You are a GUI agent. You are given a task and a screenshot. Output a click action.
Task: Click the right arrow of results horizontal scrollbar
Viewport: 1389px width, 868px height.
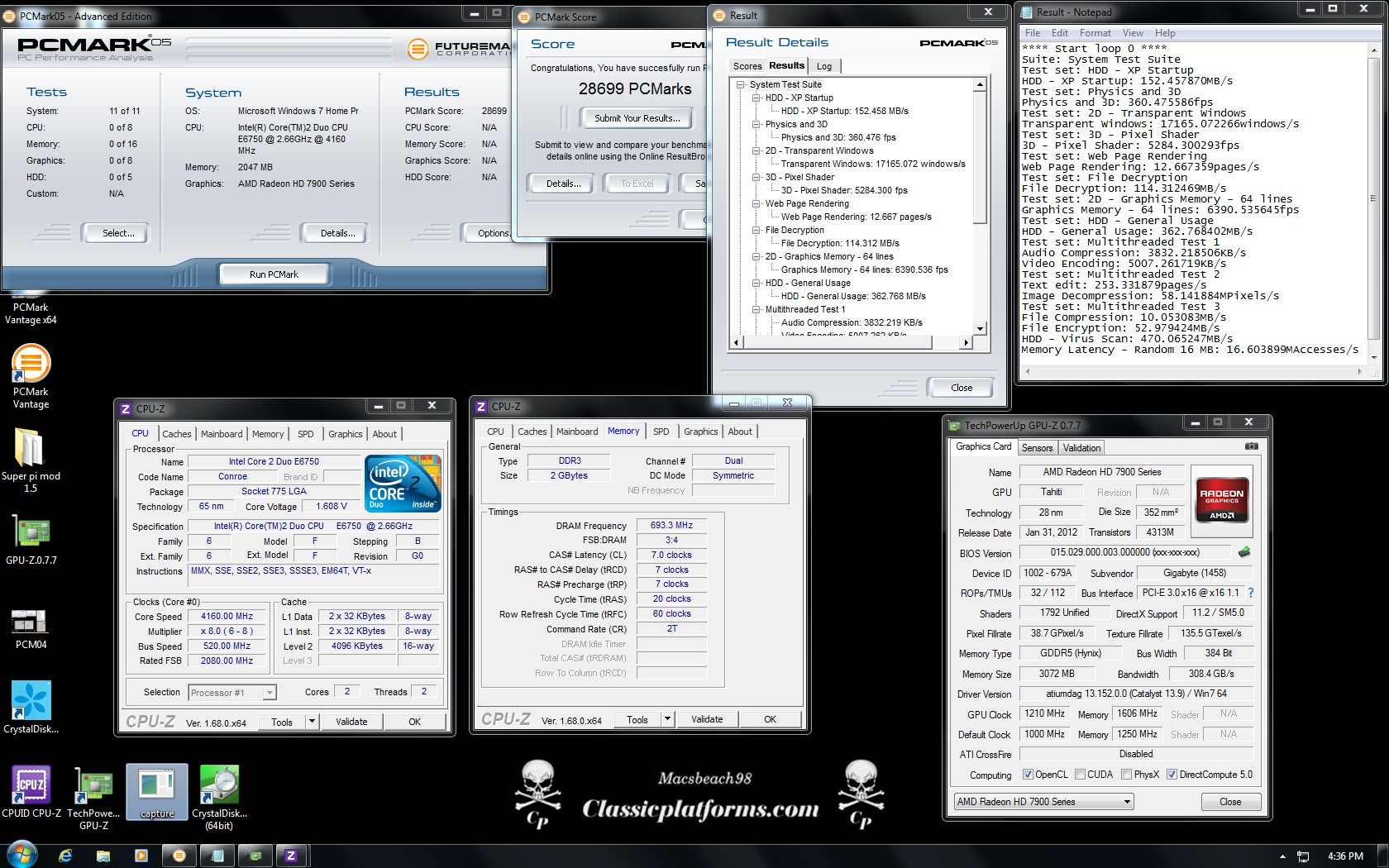(x=965, y=342)
